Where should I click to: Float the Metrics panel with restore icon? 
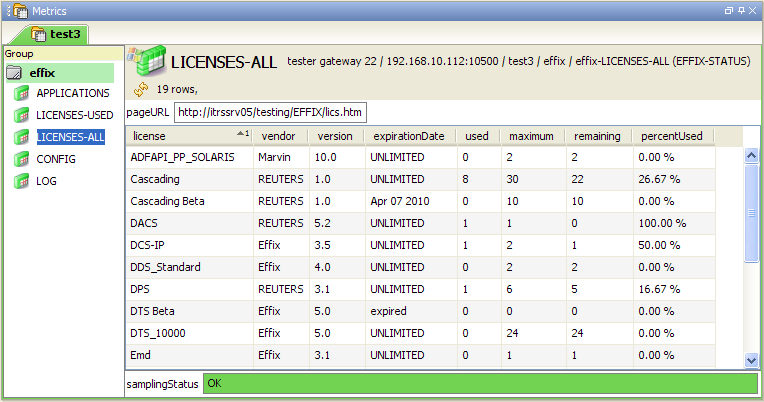tap(727, 10)
